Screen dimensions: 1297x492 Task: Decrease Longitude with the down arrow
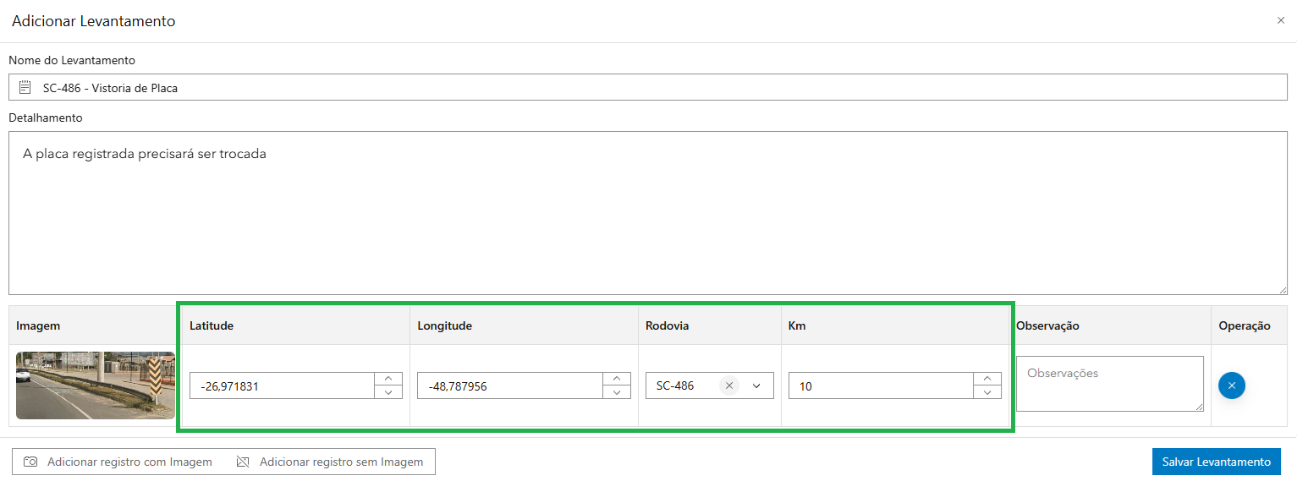click(616, 392)
